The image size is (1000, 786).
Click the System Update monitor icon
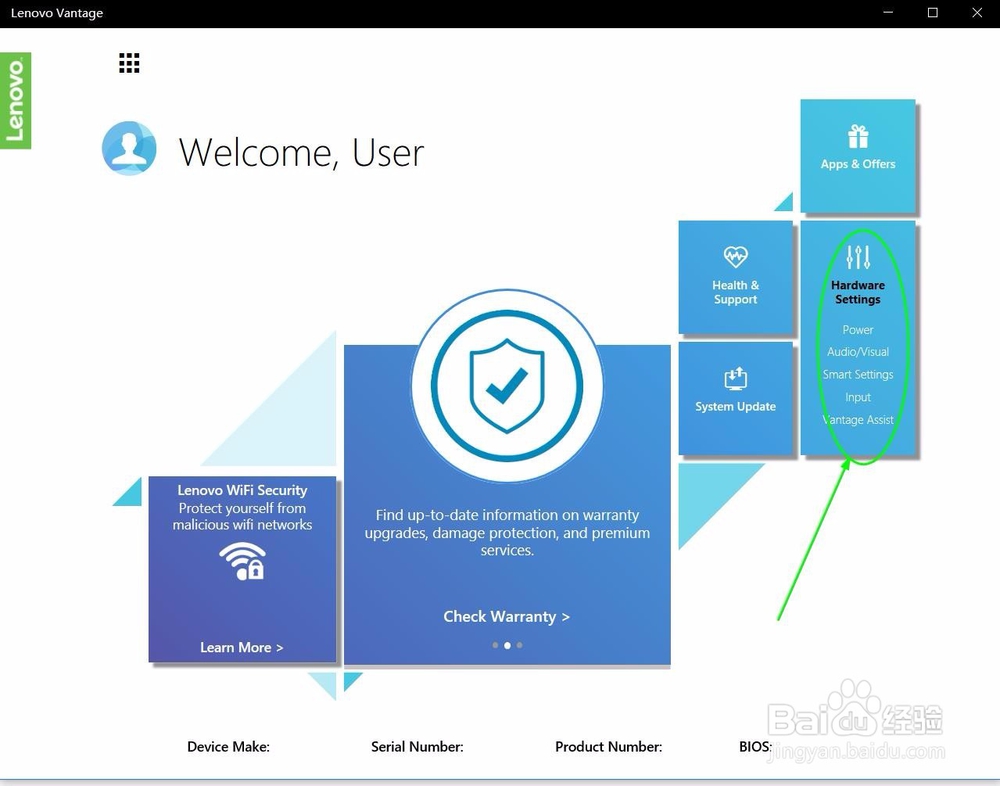pyautogui.click(x=735, y=378)
